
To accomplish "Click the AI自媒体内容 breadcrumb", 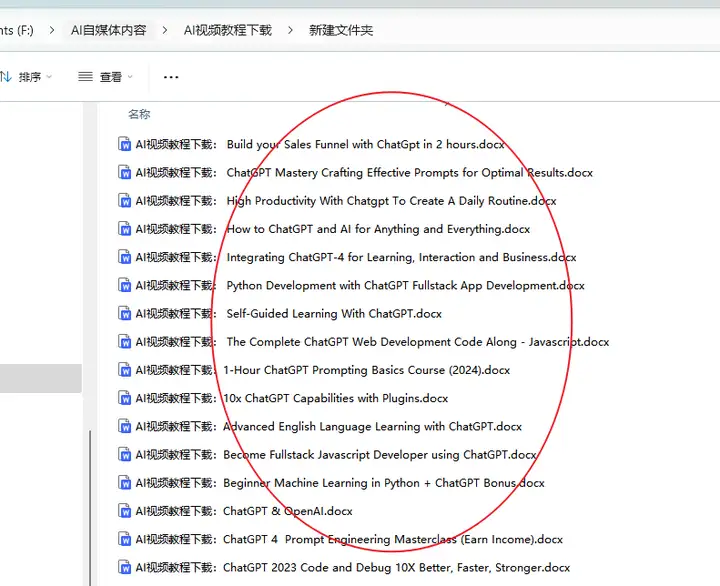I will coord(109,30).
